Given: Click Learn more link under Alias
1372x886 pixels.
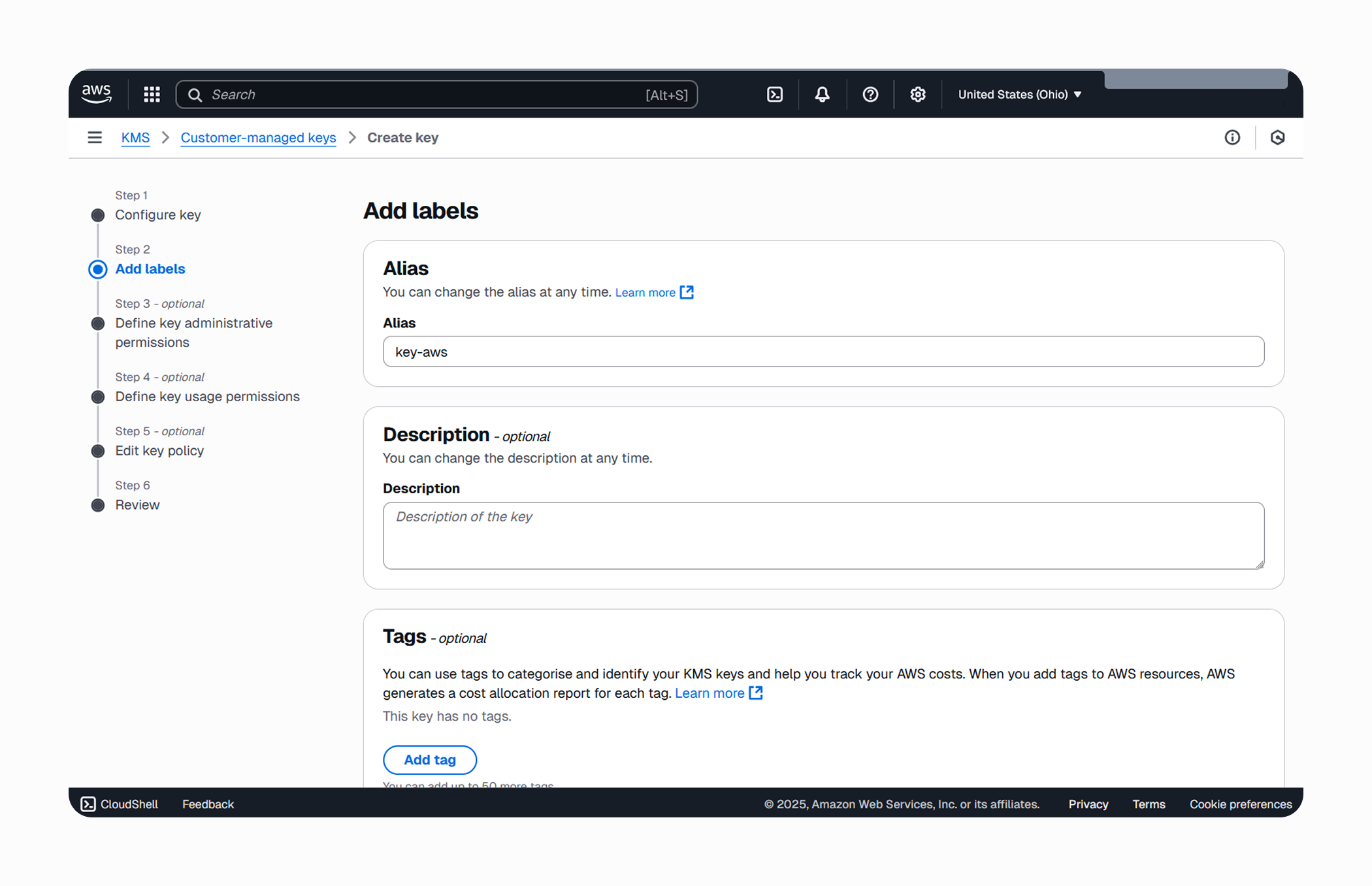Looking at the screenshot, I should [x=645, y=293].
